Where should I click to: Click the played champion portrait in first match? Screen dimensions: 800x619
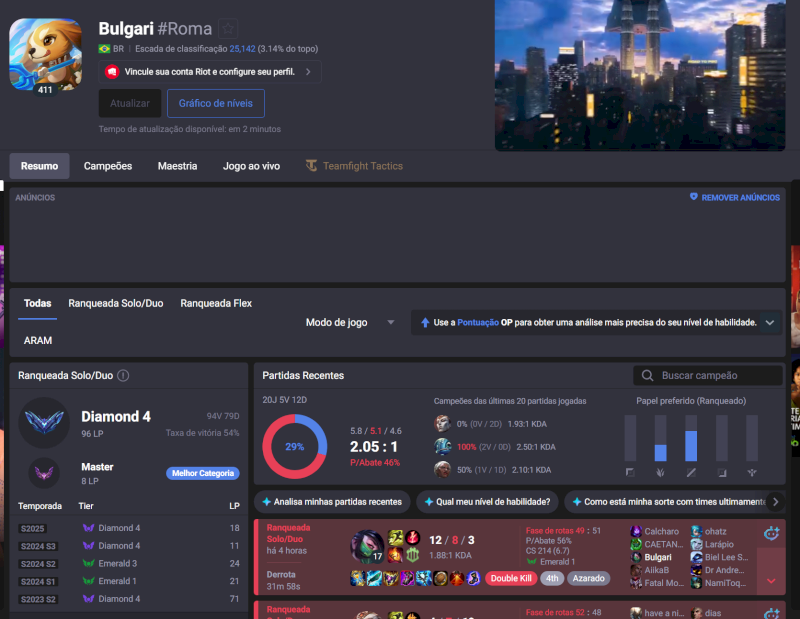[366, 546]
